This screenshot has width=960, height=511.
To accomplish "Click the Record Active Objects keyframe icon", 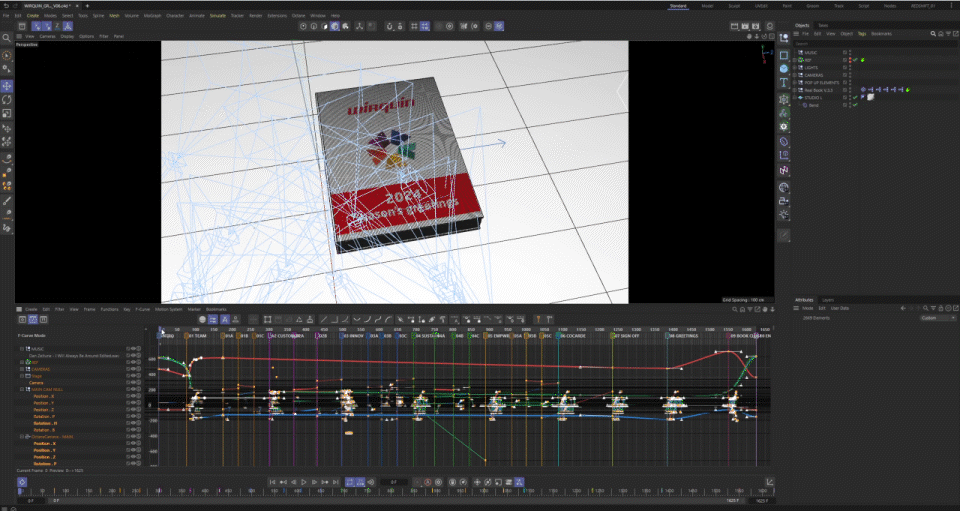I will [x=417, y=482].
